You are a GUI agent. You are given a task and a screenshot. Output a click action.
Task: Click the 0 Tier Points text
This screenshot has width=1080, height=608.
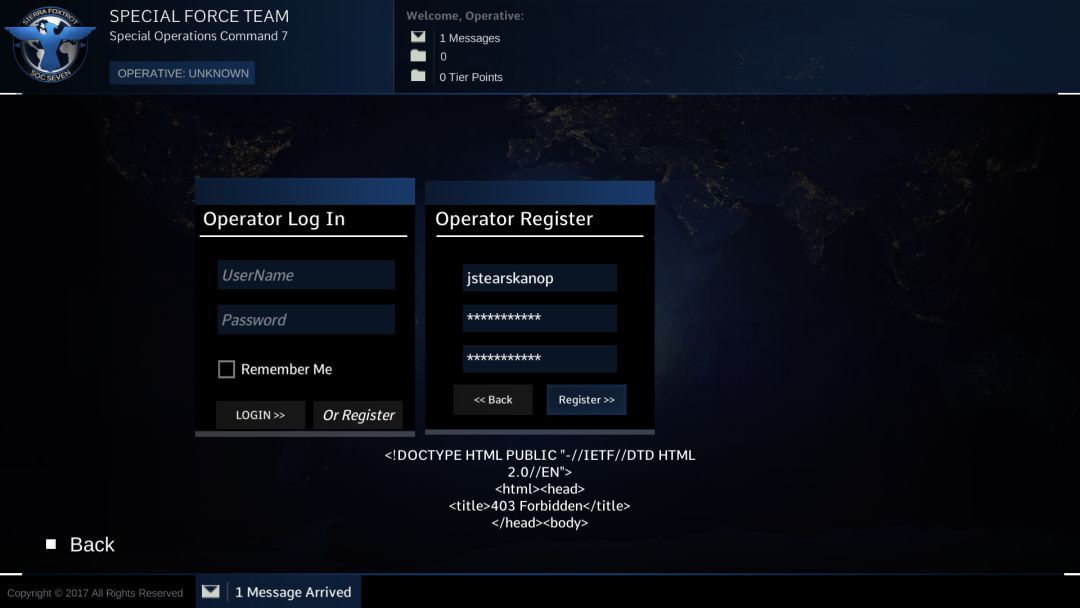click(x=471, y=77)
